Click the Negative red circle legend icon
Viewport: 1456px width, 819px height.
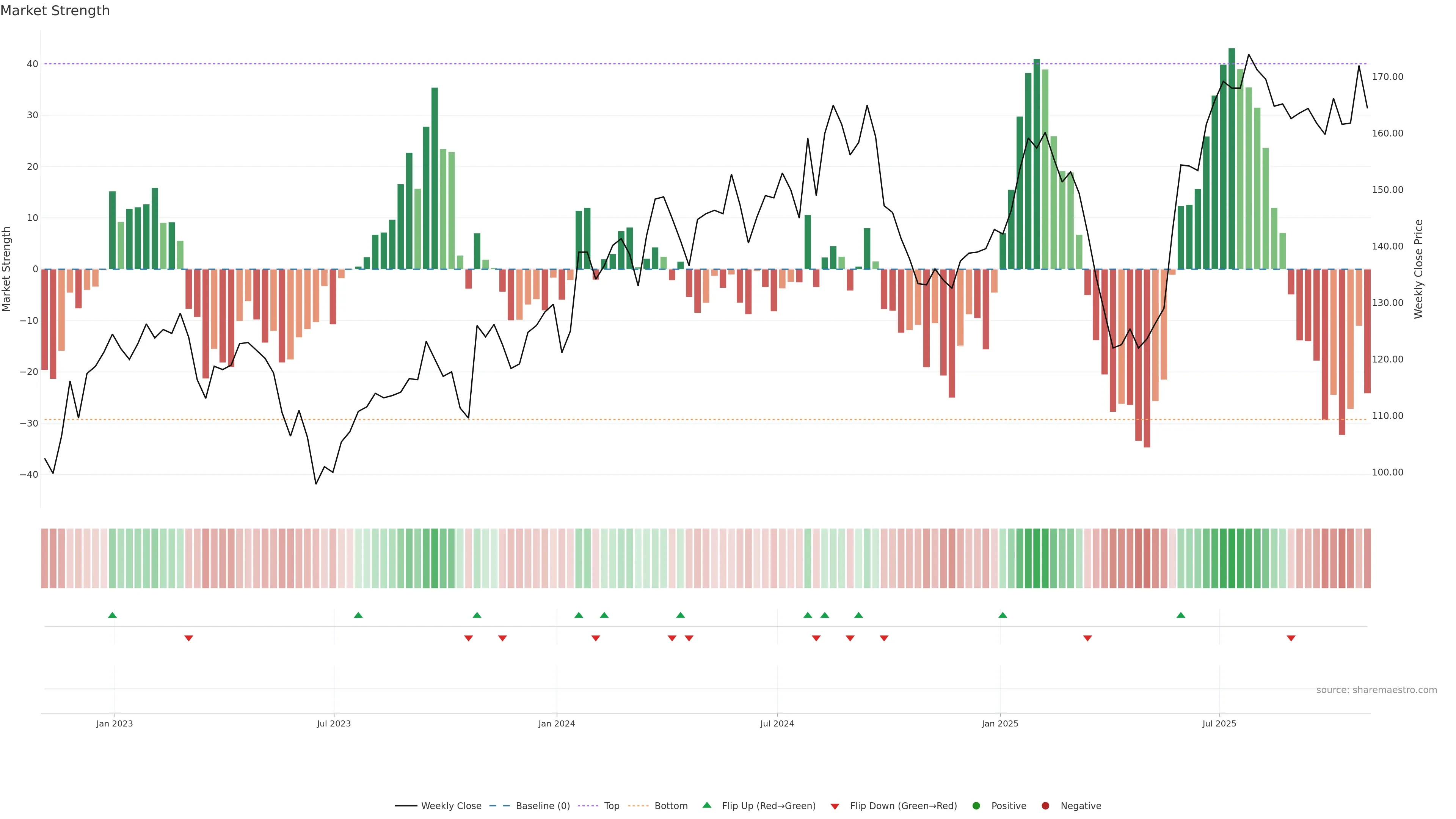tap(1045, 805)
